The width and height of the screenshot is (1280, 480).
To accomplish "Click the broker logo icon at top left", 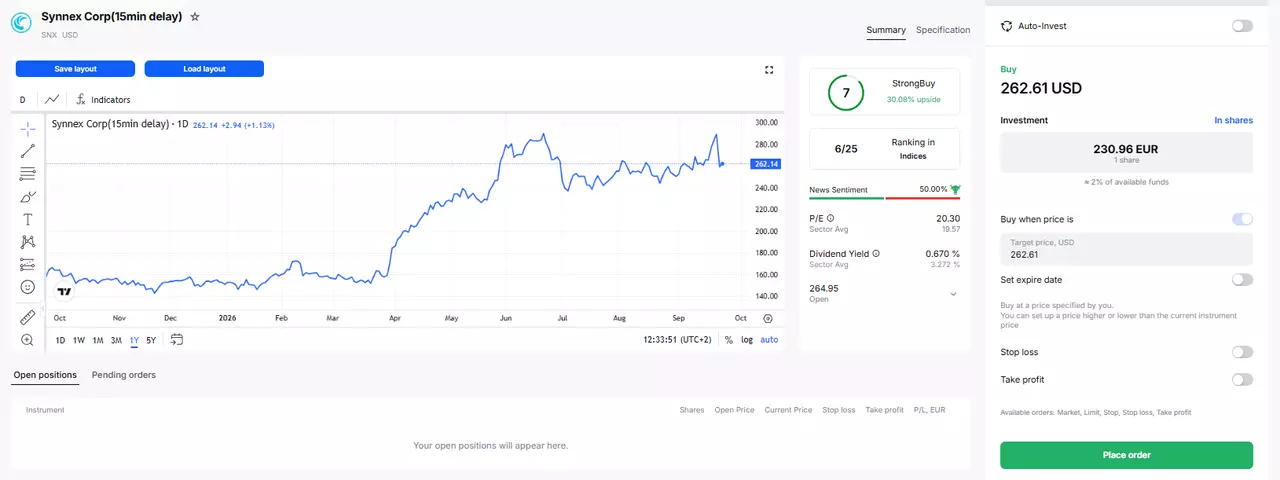I will 21,22.
